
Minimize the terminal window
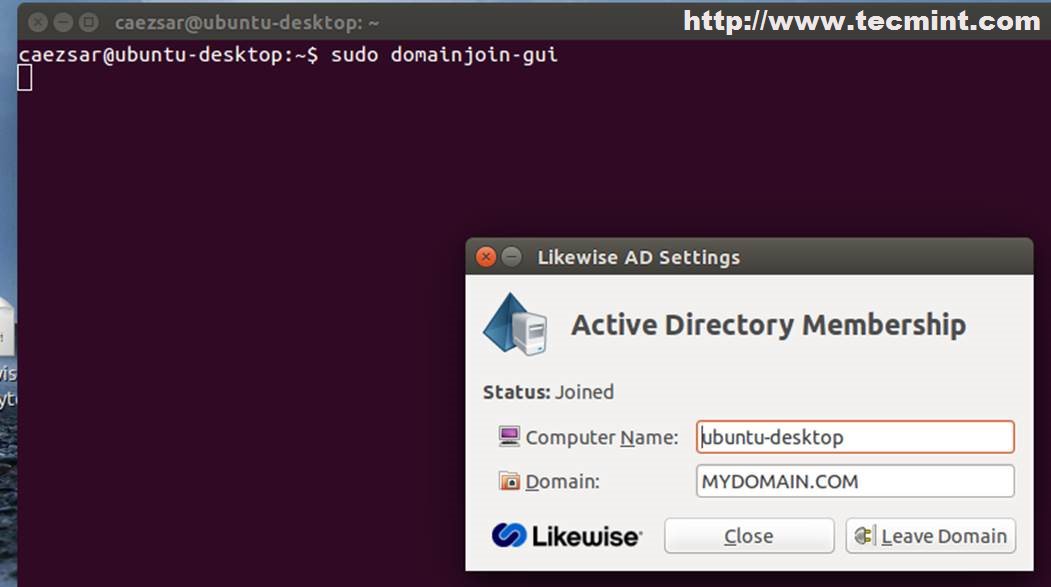63,23
